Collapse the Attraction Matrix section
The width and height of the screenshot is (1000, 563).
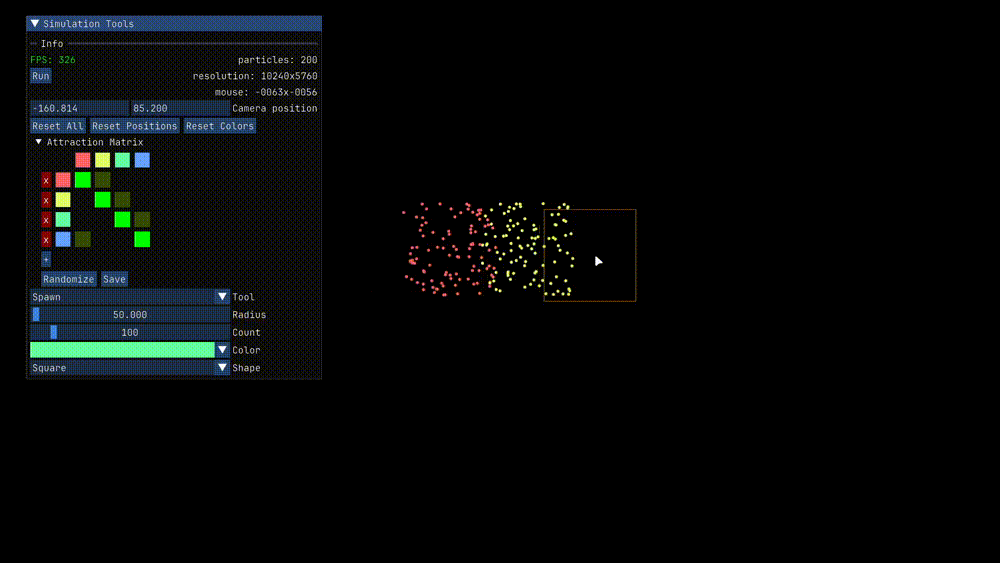pos(39,142)
